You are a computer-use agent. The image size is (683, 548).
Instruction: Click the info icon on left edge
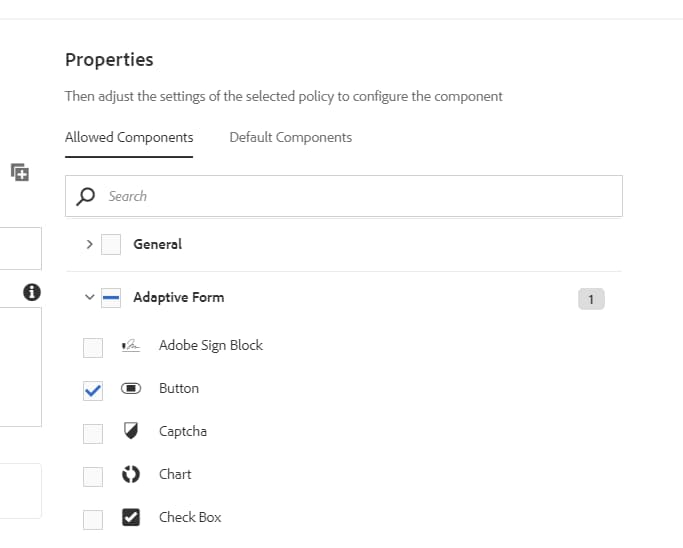point(32,292)
